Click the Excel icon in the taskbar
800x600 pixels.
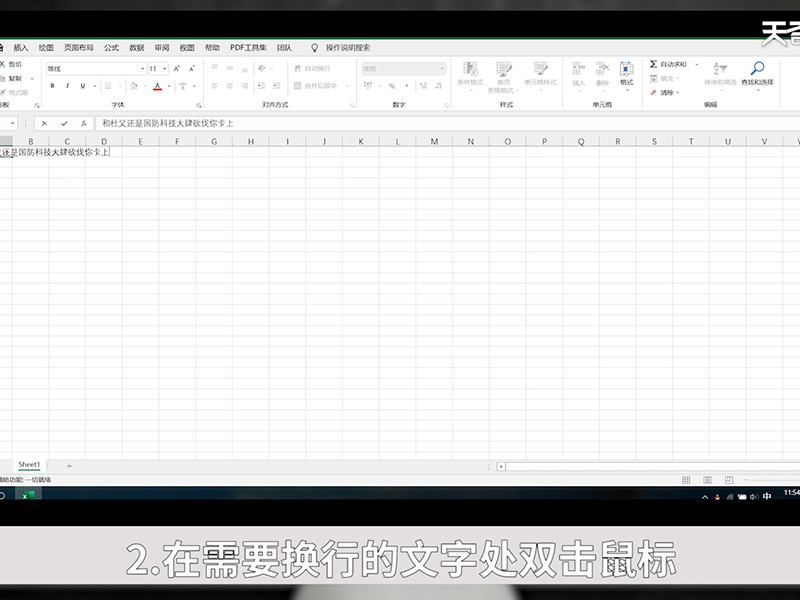pyautogui.click(x=28, y=494)
